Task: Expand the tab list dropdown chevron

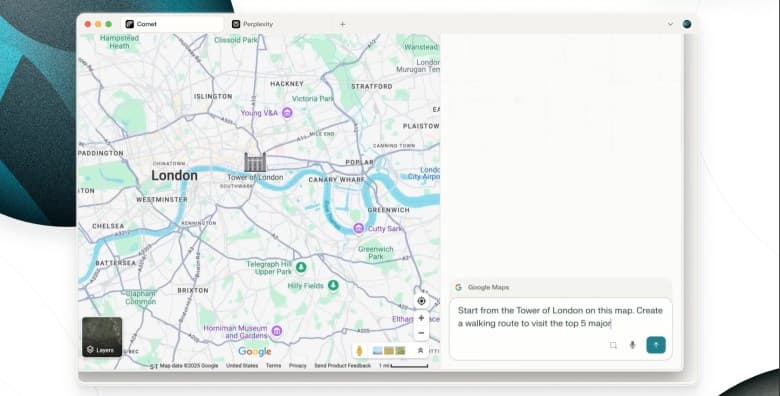Action: tap(670, 24)
